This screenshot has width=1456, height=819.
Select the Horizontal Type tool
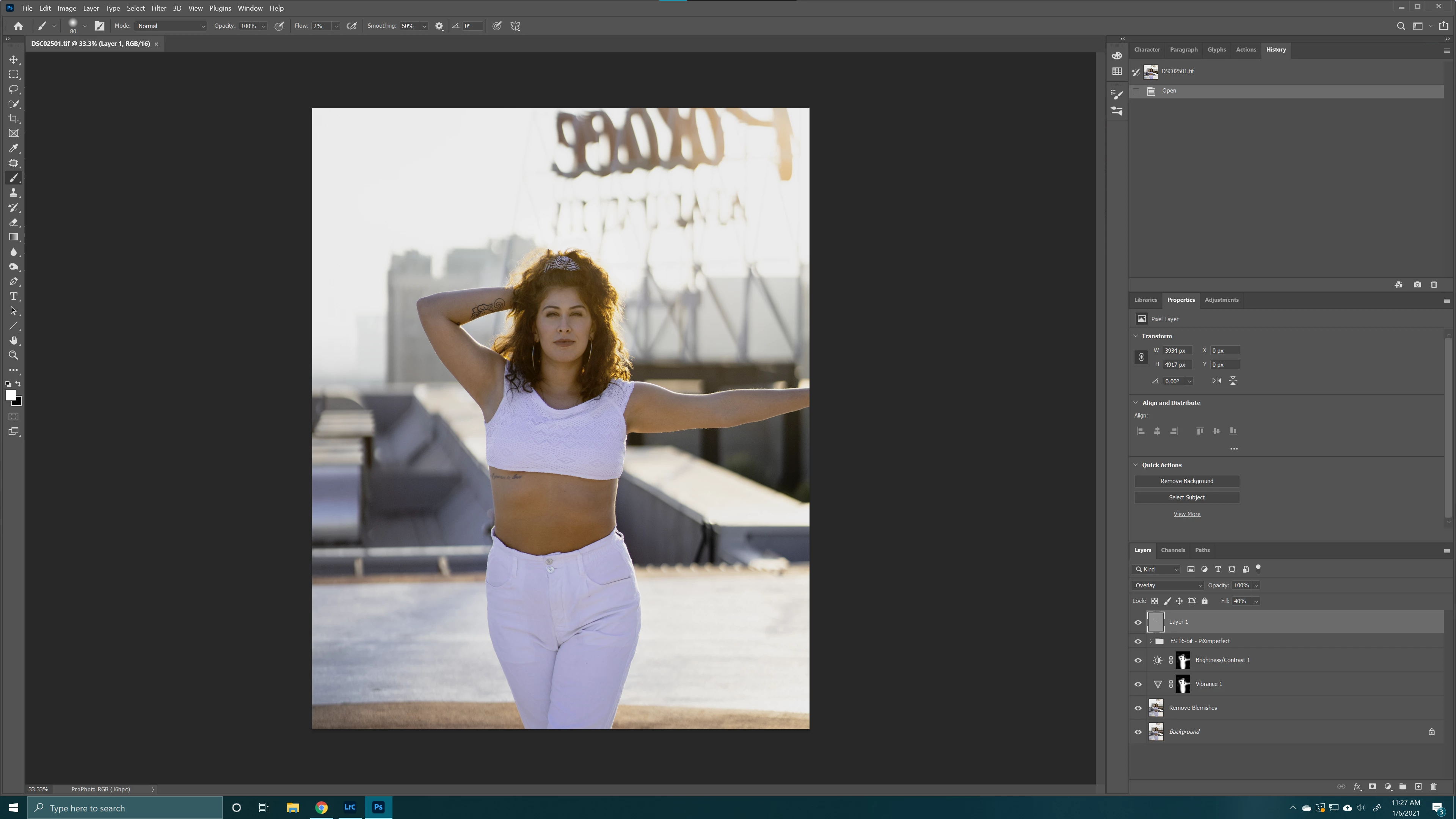point(14,296)
